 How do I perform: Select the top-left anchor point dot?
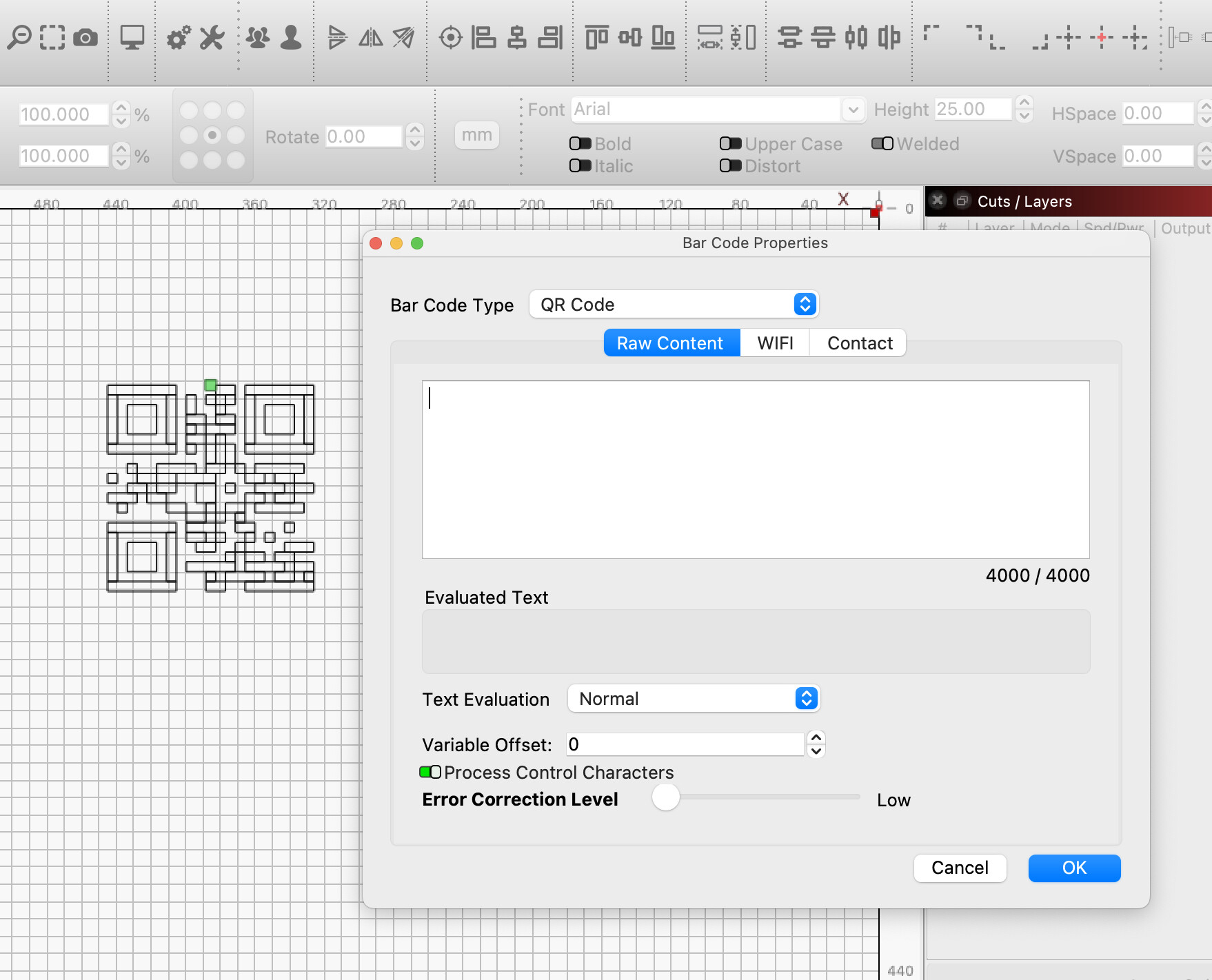[189, 110]
